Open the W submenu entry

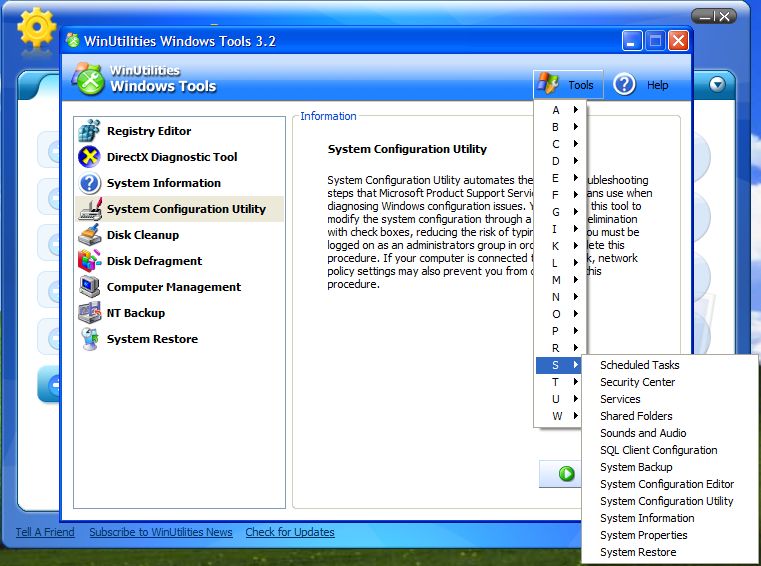(x=560, y=416)
